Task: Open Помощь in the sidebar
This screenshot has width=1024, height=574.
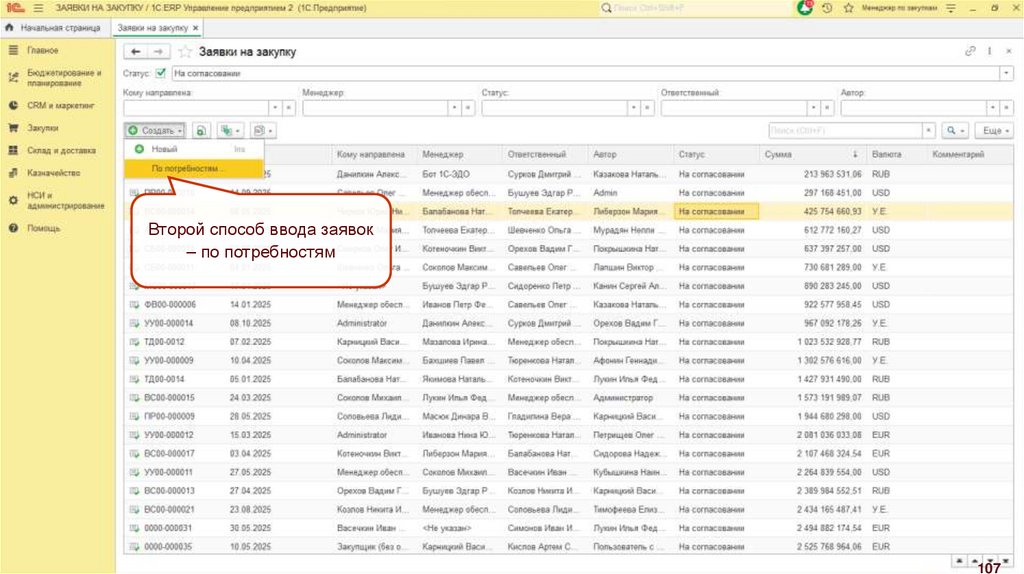Action: (44, 228)
